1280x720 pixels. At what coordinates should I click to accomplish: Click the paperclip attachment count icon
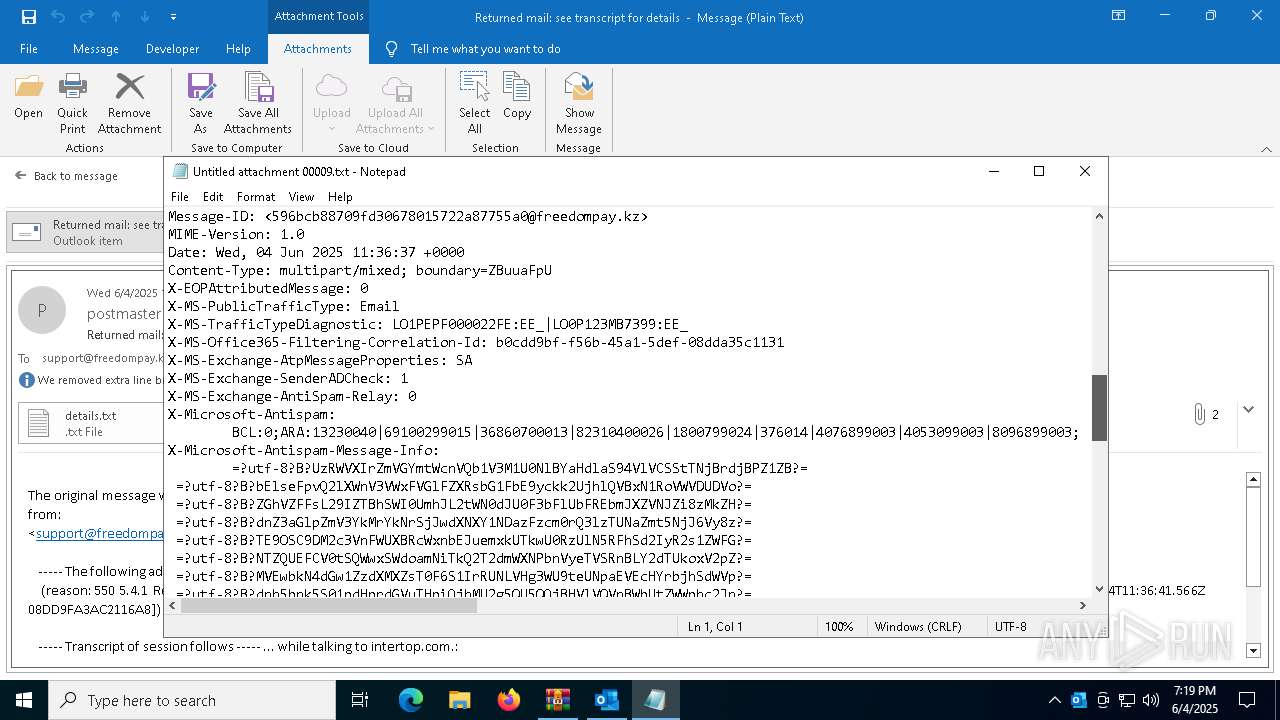1198,414
